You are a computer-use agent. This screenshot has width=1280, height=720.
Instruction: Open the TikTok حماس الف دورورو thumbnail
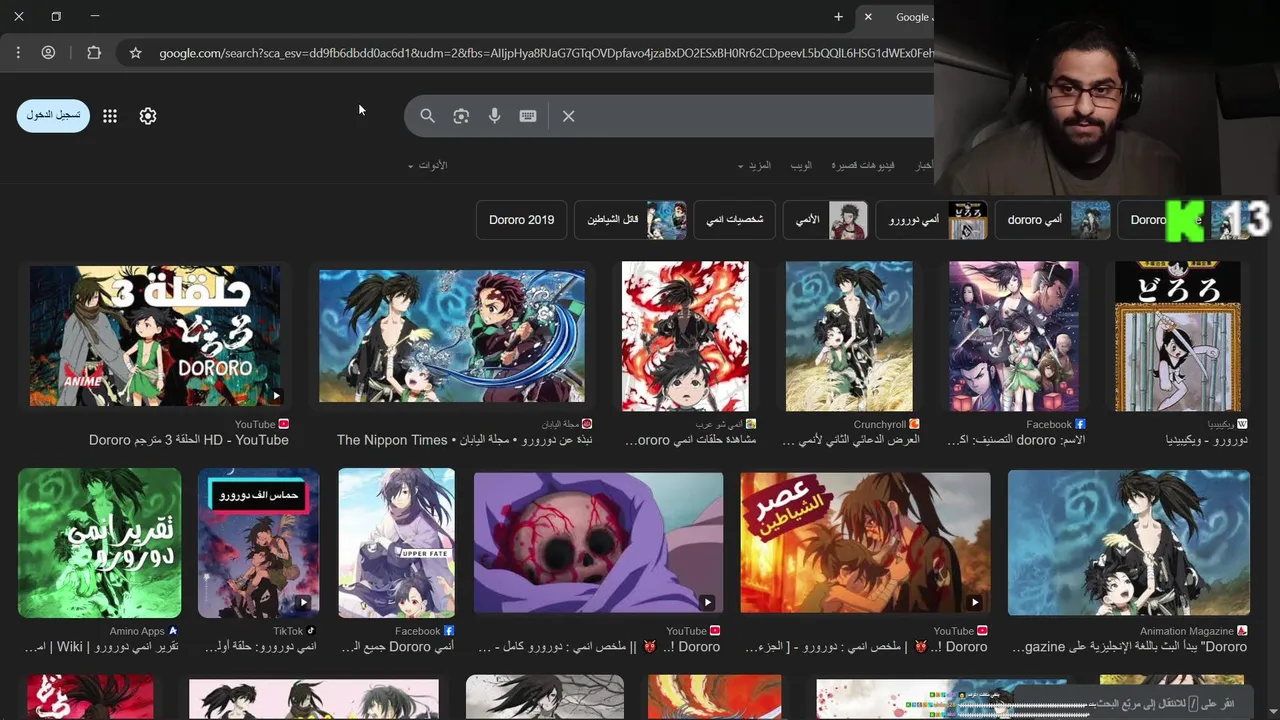click(x=259, y=543)
